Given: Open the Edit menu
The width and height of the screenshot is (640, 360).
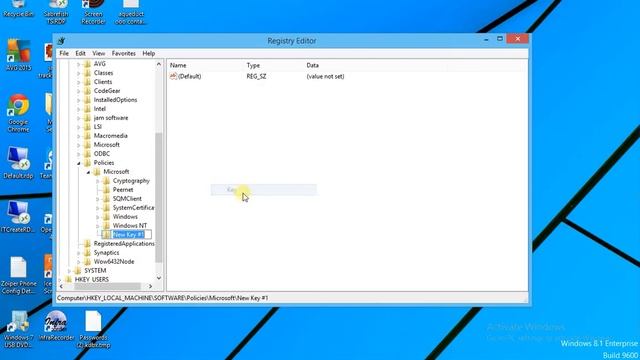Looking at the screenshot, I should point(80,53).
